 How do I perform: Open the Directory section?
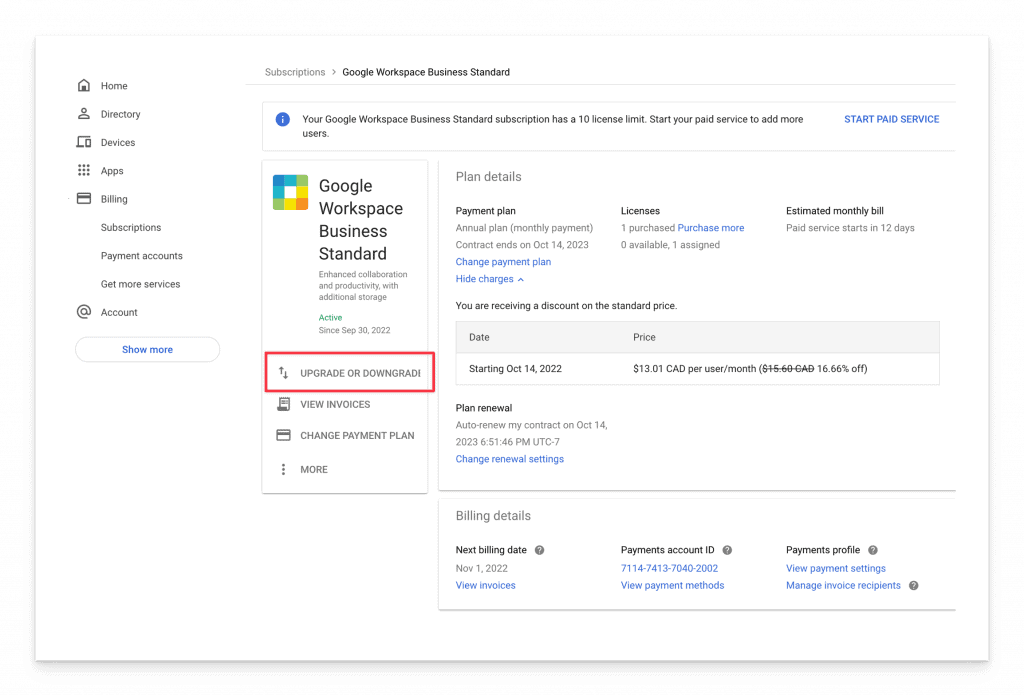[x=120, y=114]
